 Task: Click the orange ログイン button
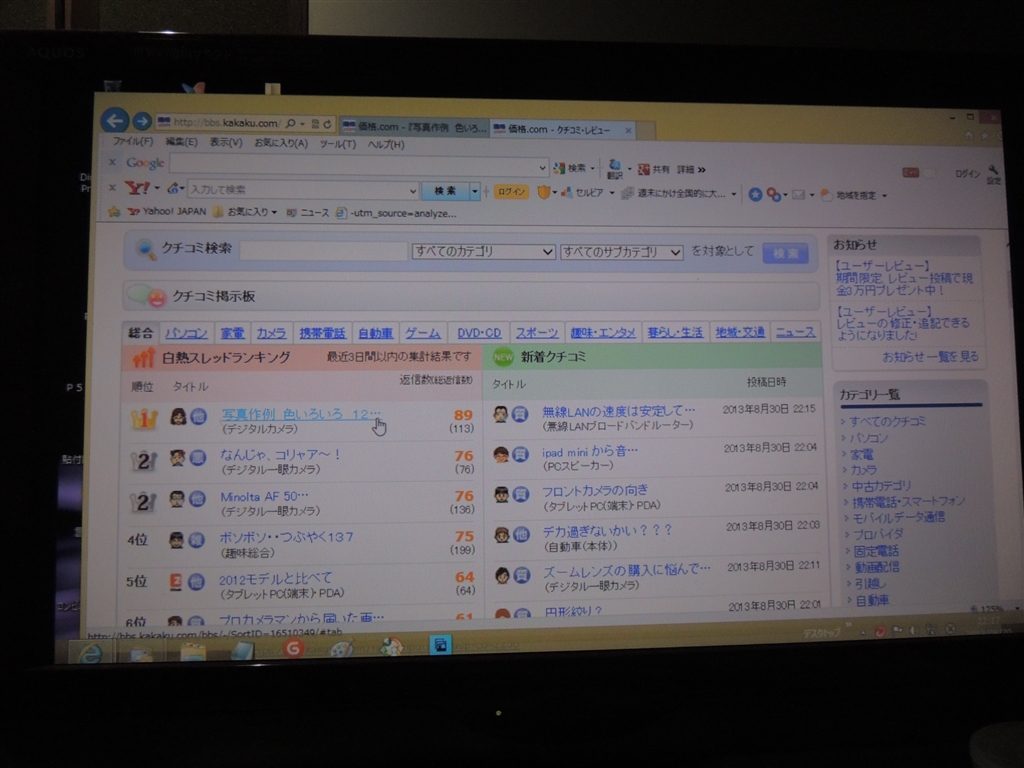[511, 191]
